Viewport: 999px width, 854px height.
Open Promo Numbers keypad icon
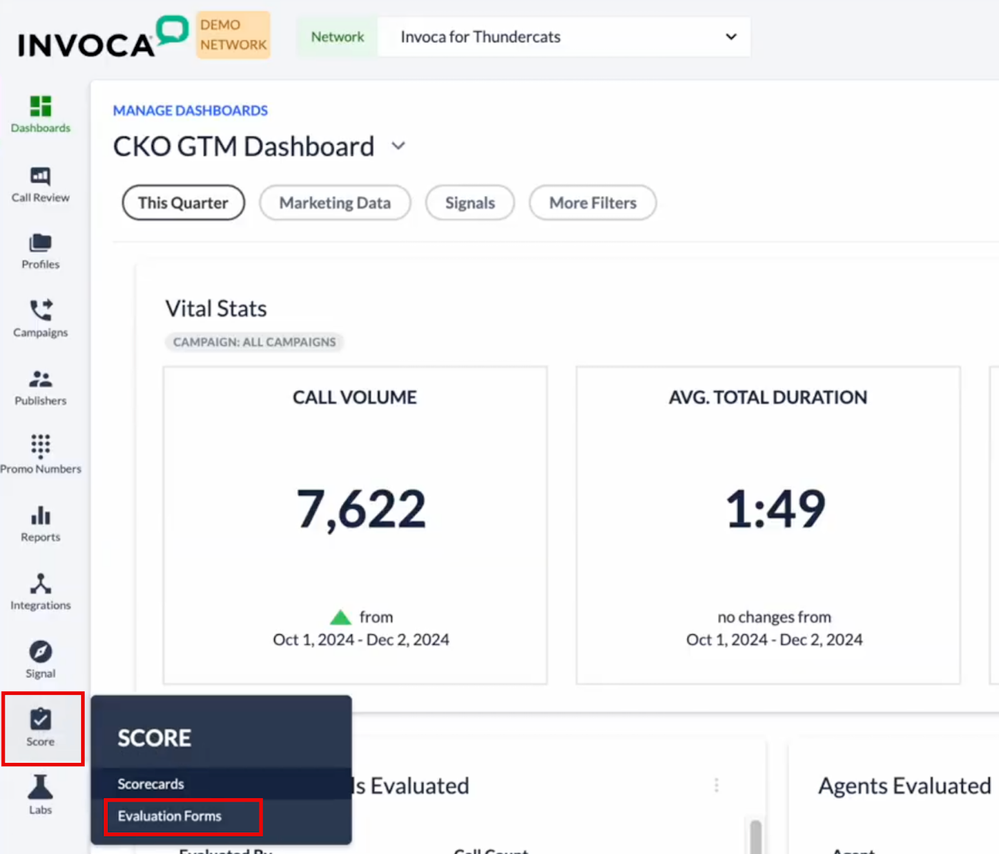pos(41,454)
